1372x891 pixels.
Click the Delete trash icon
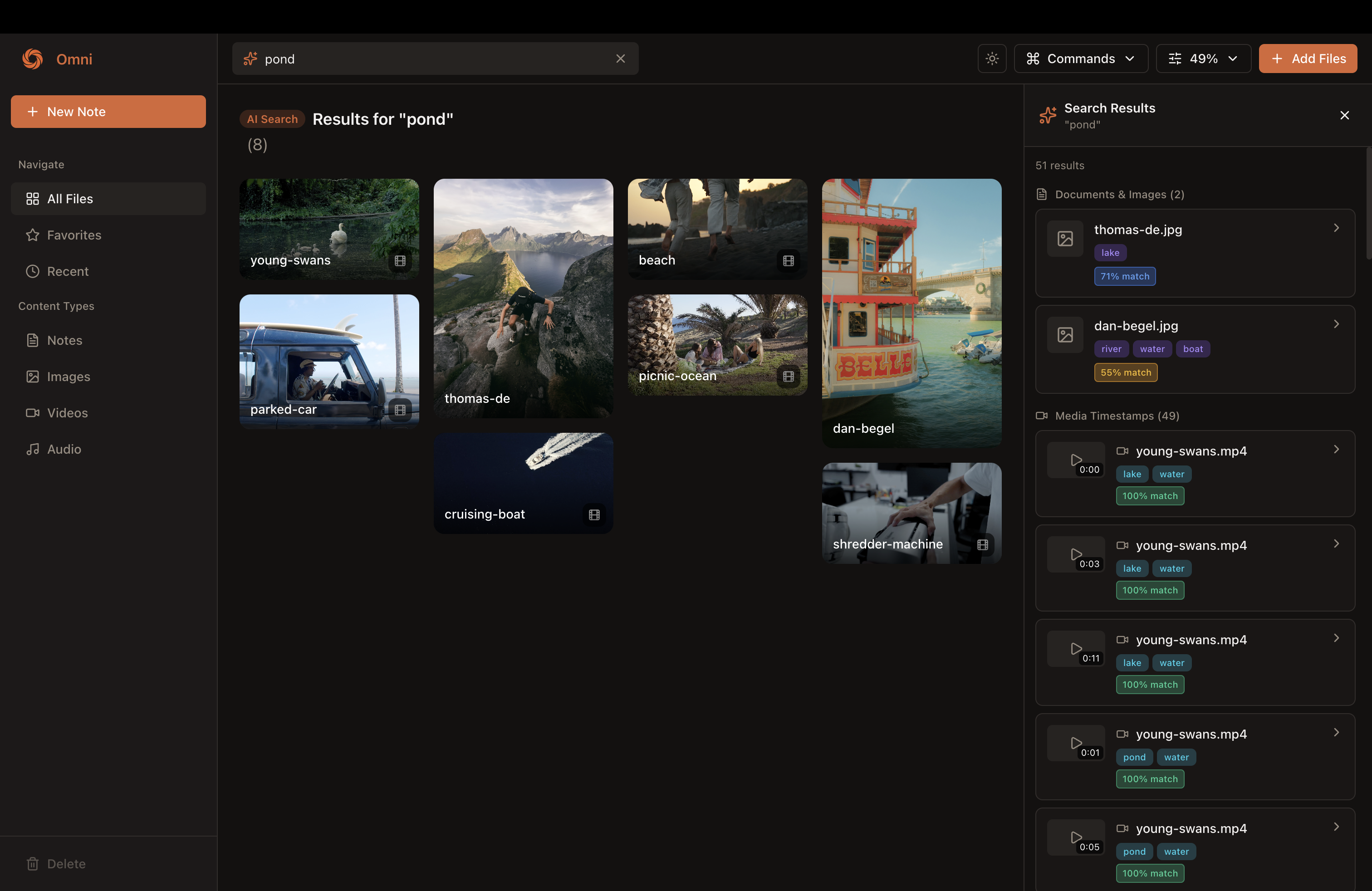click(x=33, y=863)
